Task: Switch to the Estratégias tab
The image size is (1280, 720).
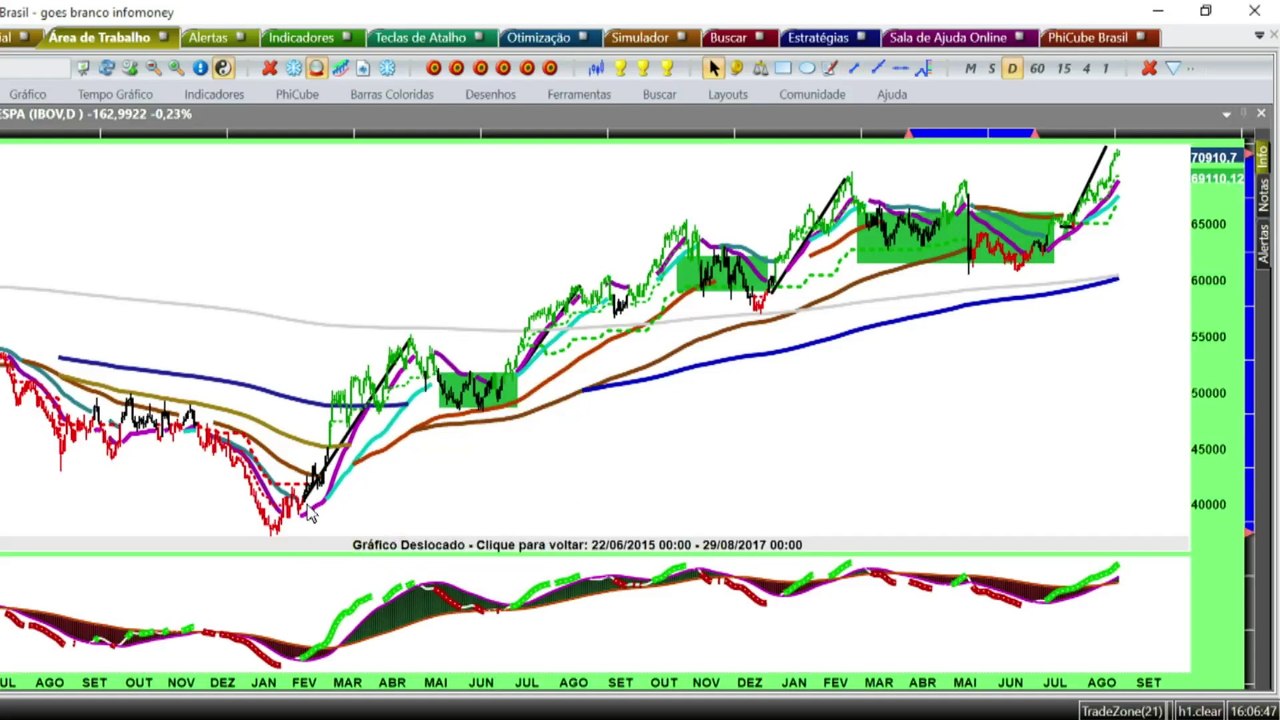Action: click(x=828, y=37)
